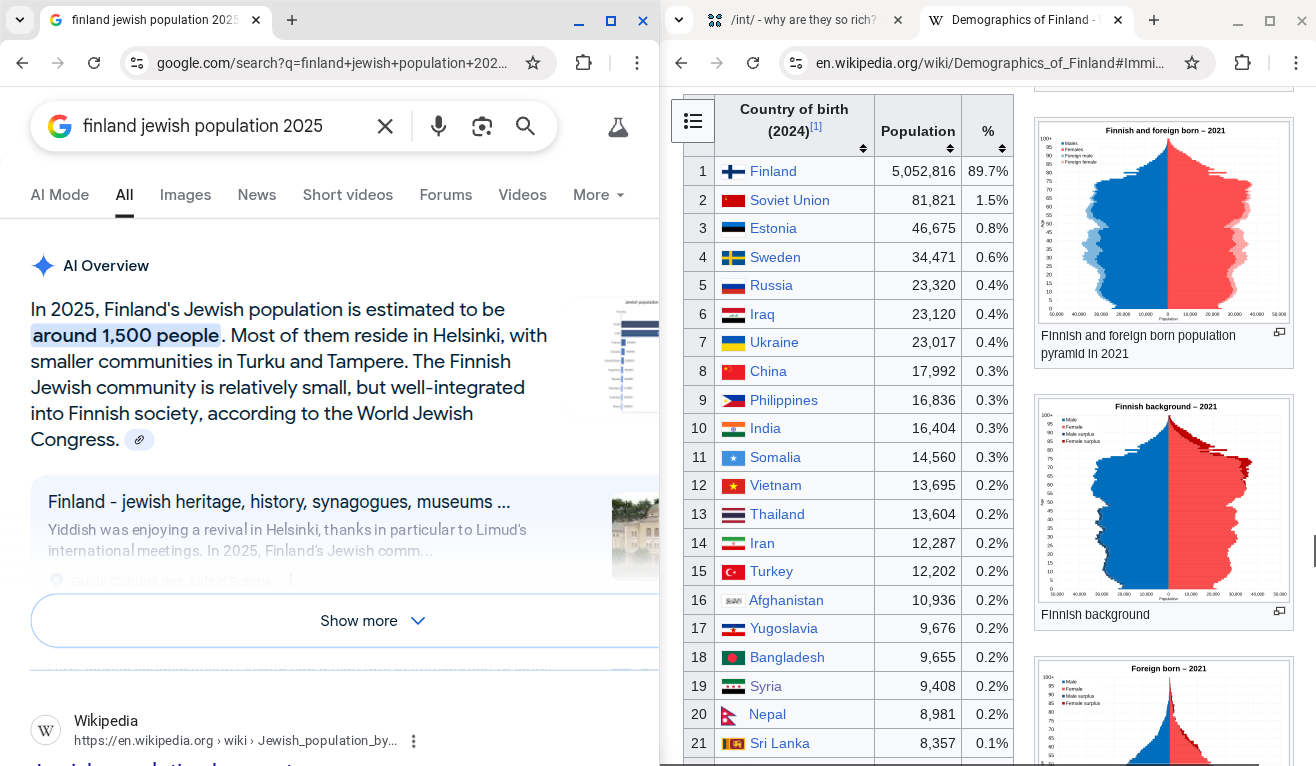The width and height of the screenshot is (1316, 766).
Task: Go back in Wikipedia window
Action: pyautogui.click(x=681, y=63)
